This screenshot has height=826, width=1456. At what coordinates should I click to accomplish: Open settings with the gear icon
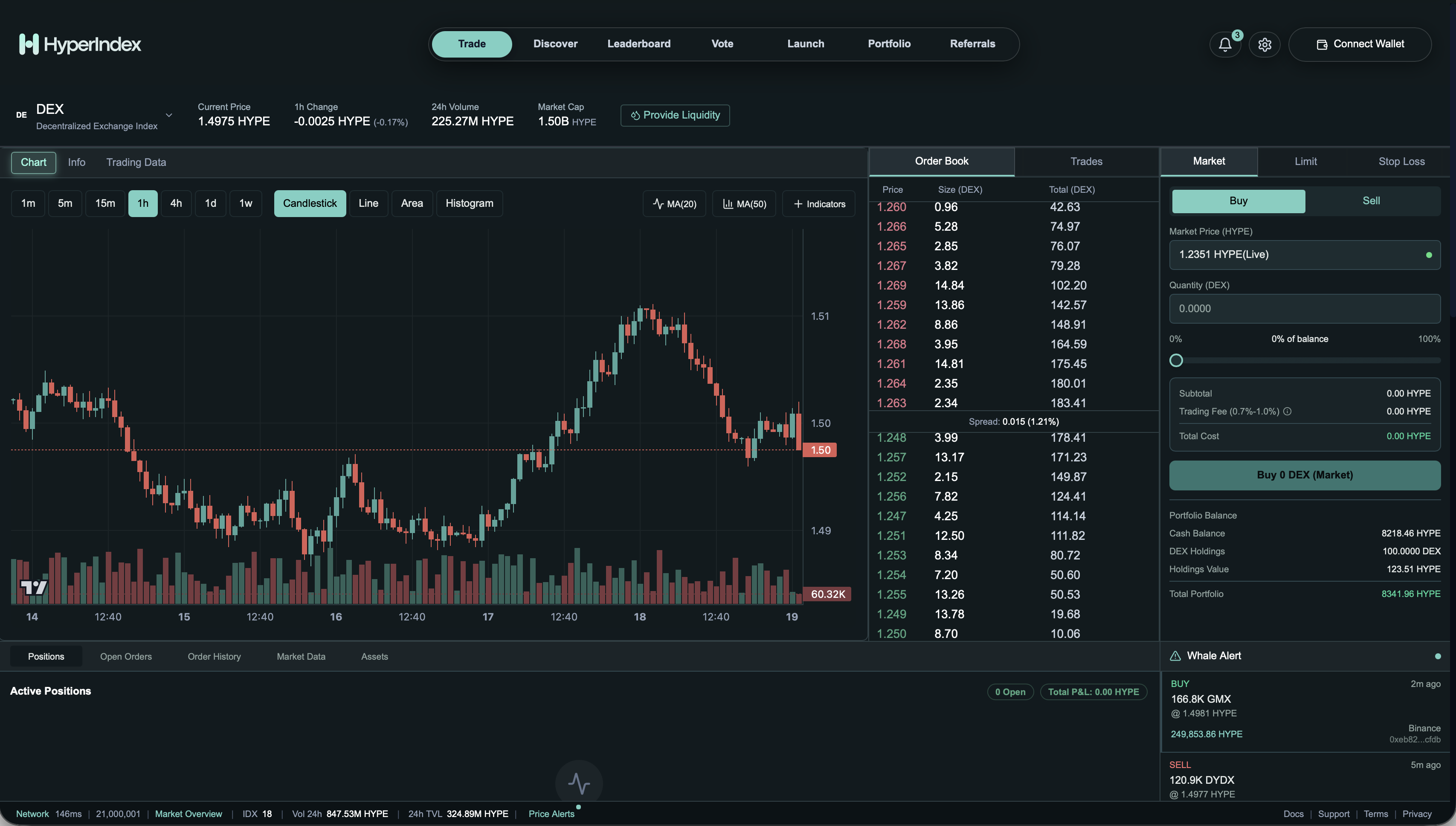[x=1264, y=44]
